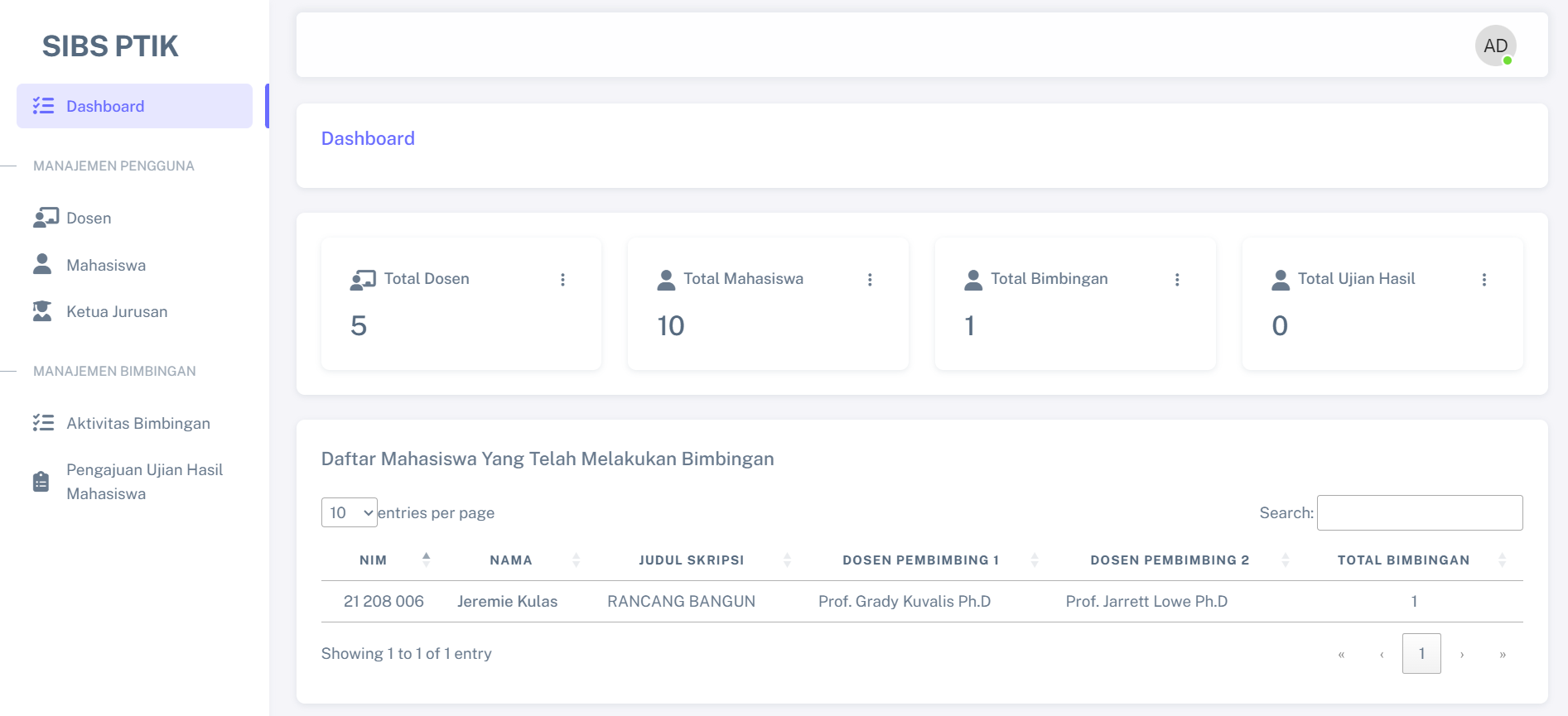Image resolution: width=1568 pixels, height=716 pixels.
Task: Click the AD user avatar icon
Action: pyautogui.click(x=1495, y=46)
